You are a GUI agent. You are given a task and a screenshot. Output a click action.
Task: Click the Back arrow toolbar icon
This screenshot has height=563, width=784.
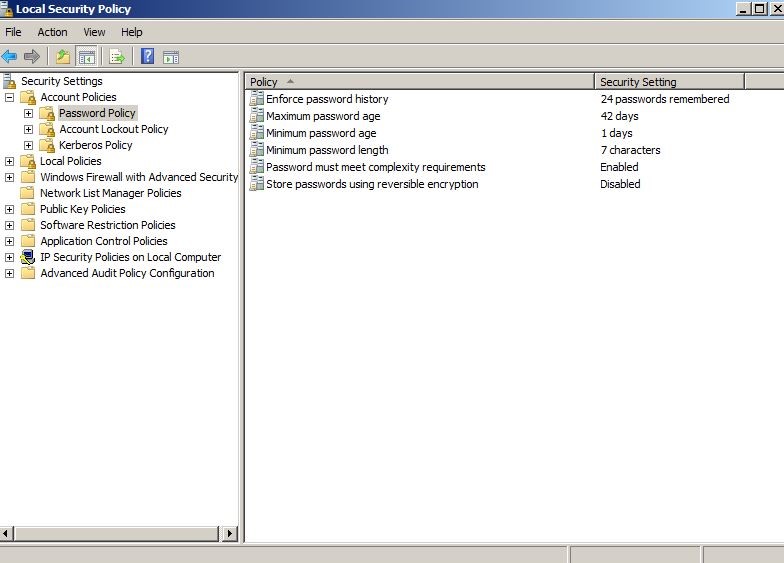[x=10, y=56]
